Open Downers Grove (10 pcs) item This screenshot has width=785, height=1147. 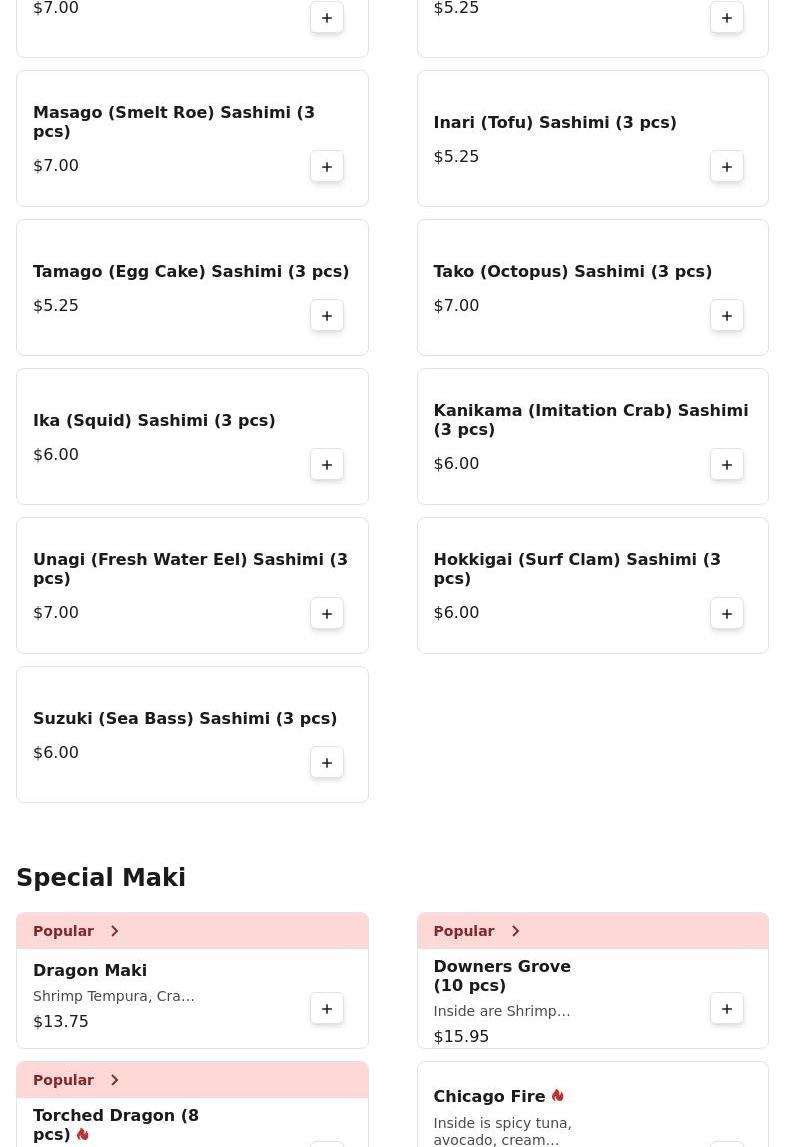[501, 976]
